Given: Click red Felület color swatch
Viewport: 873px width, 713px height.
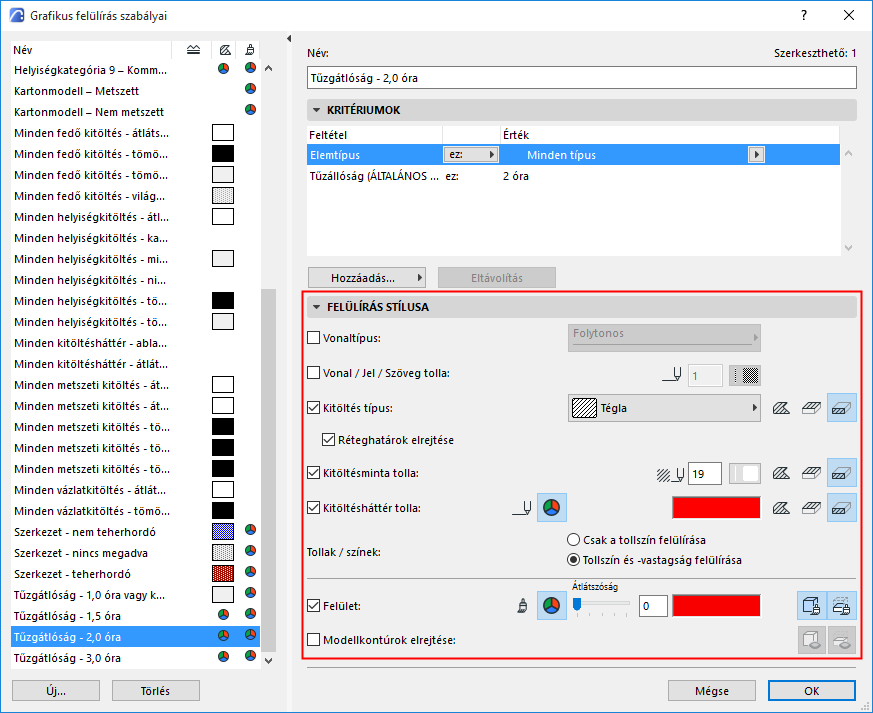Looking at the screenshot, I should [716, 606].
